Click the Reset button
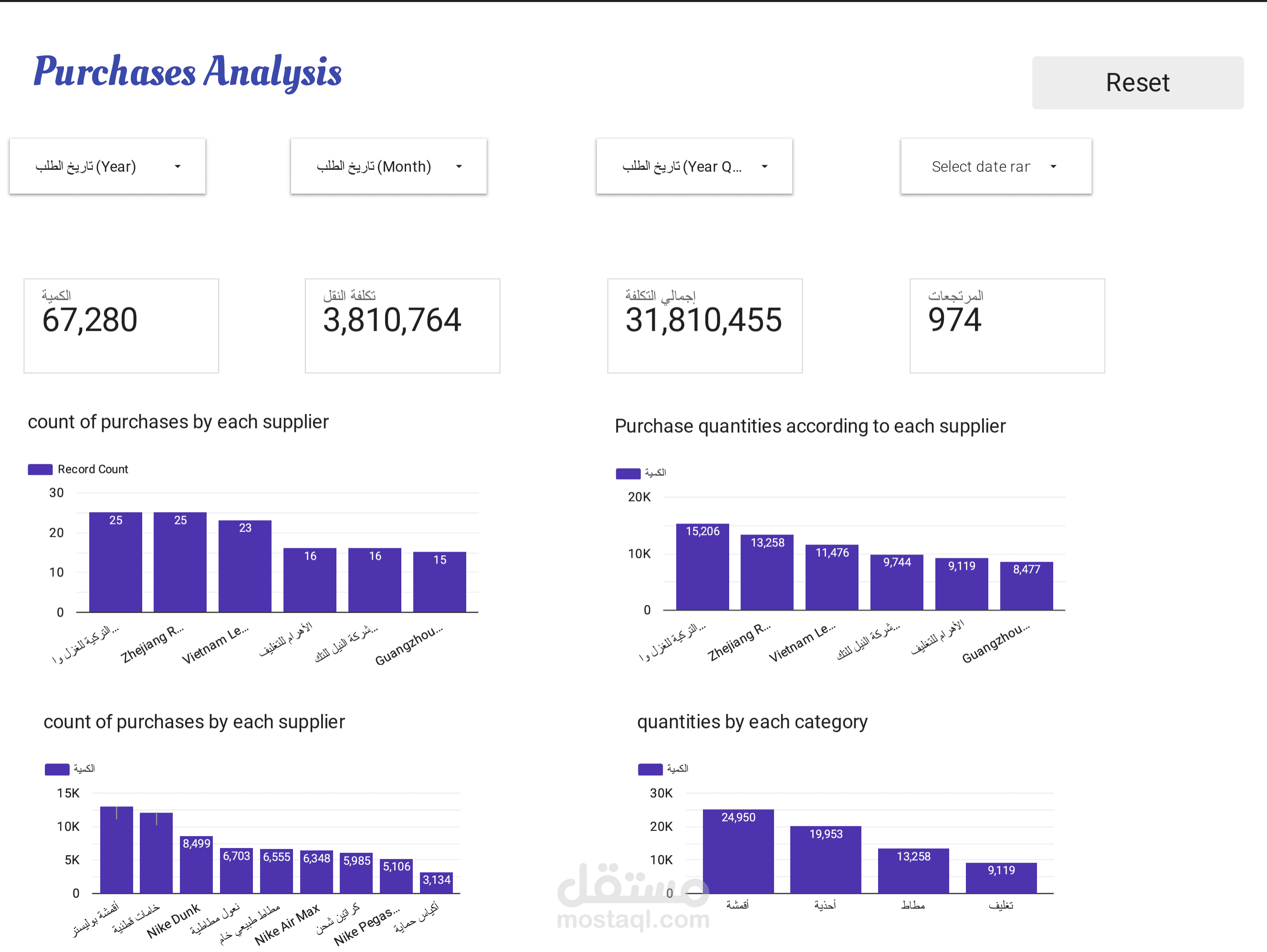1267x952 pixels. [x=1137, y=83]
